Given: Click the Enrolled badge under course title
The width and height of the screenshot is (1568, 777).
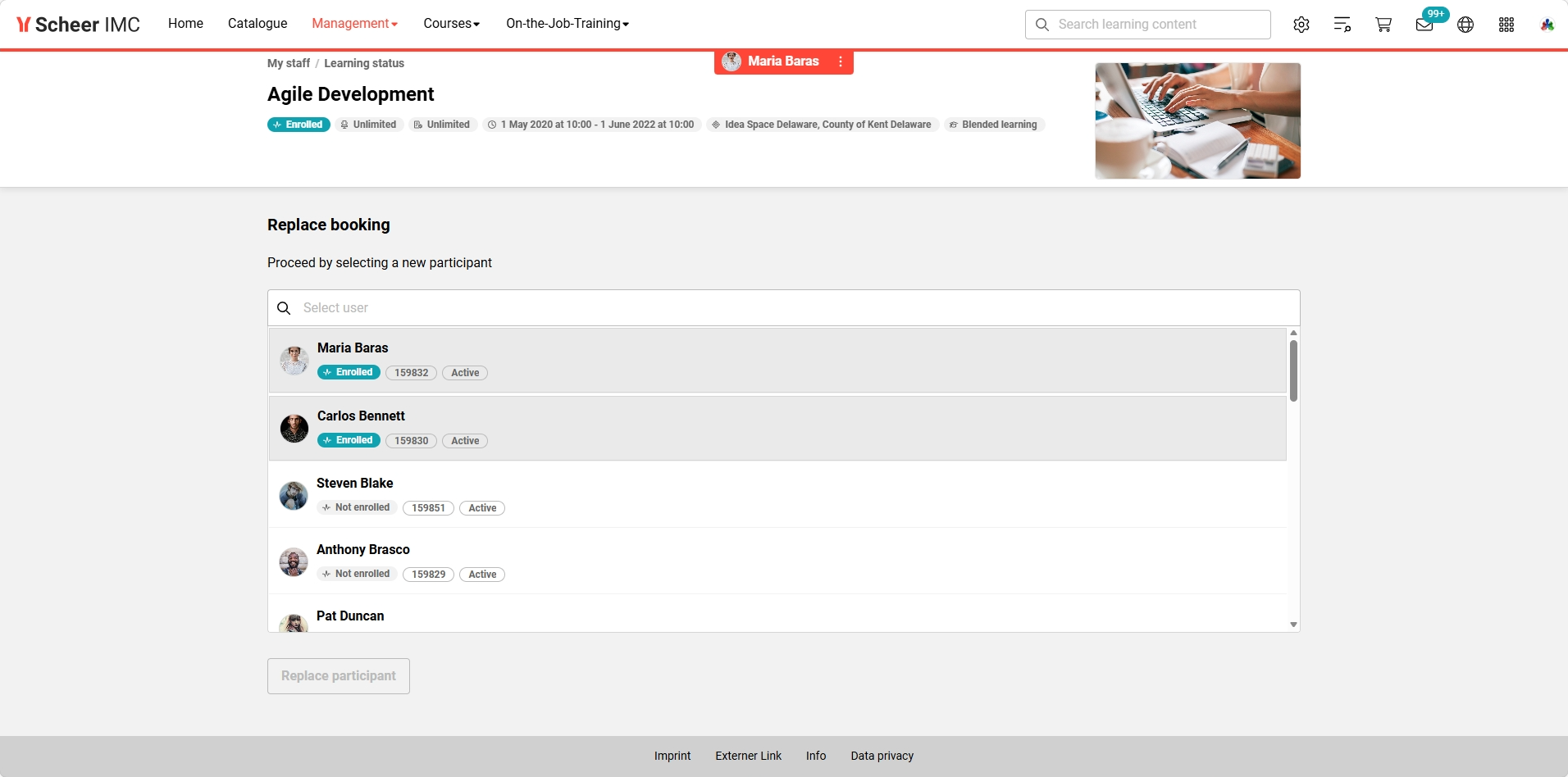Looking at the screenshot, I should coord(299,125).
